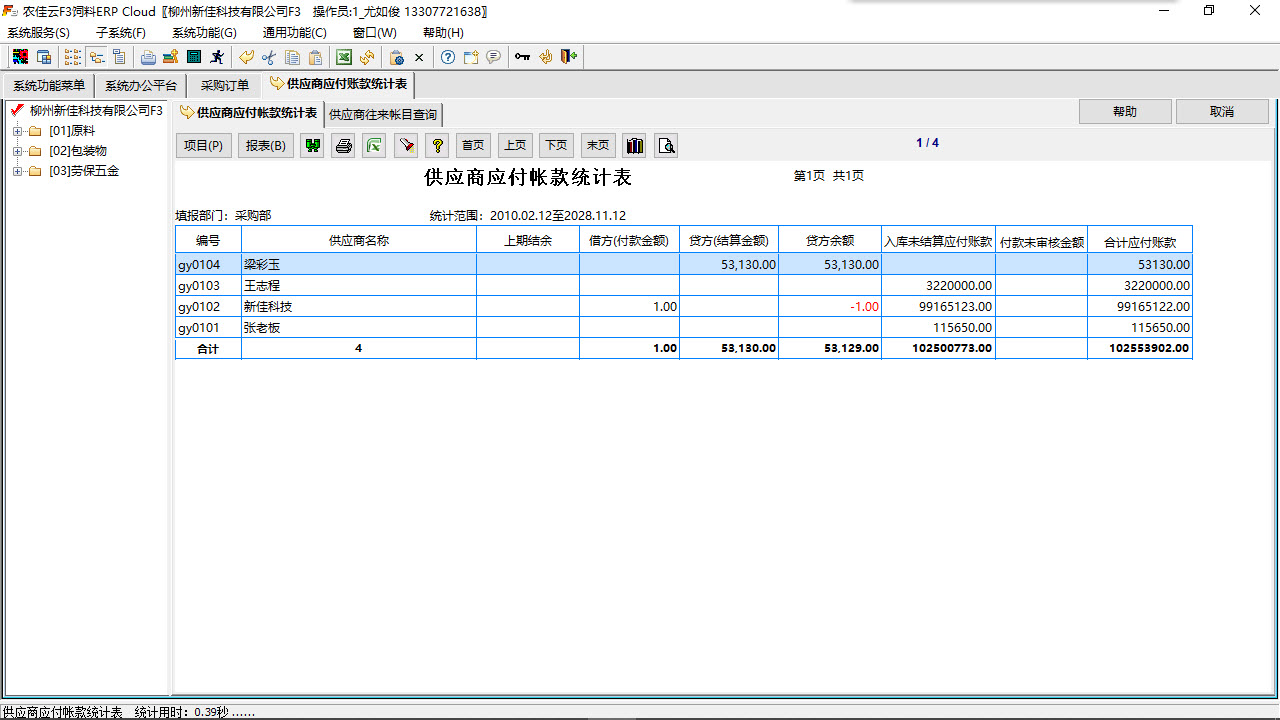Select the key password icon

521,57
